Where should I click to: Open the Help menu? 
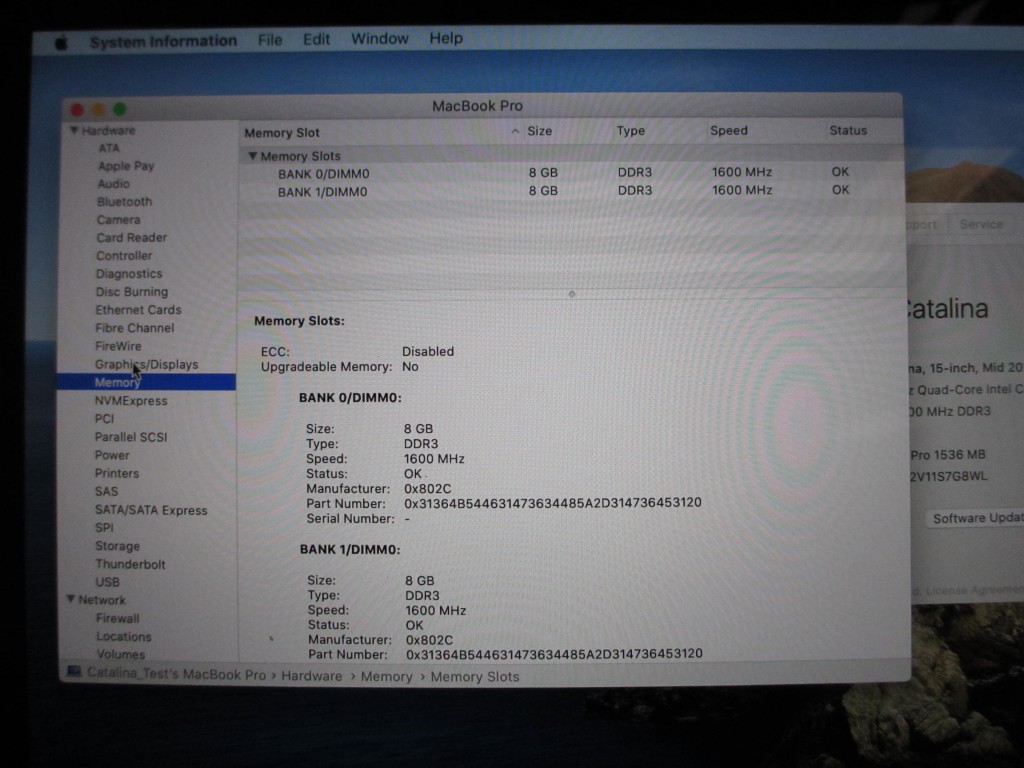[446, 38]
